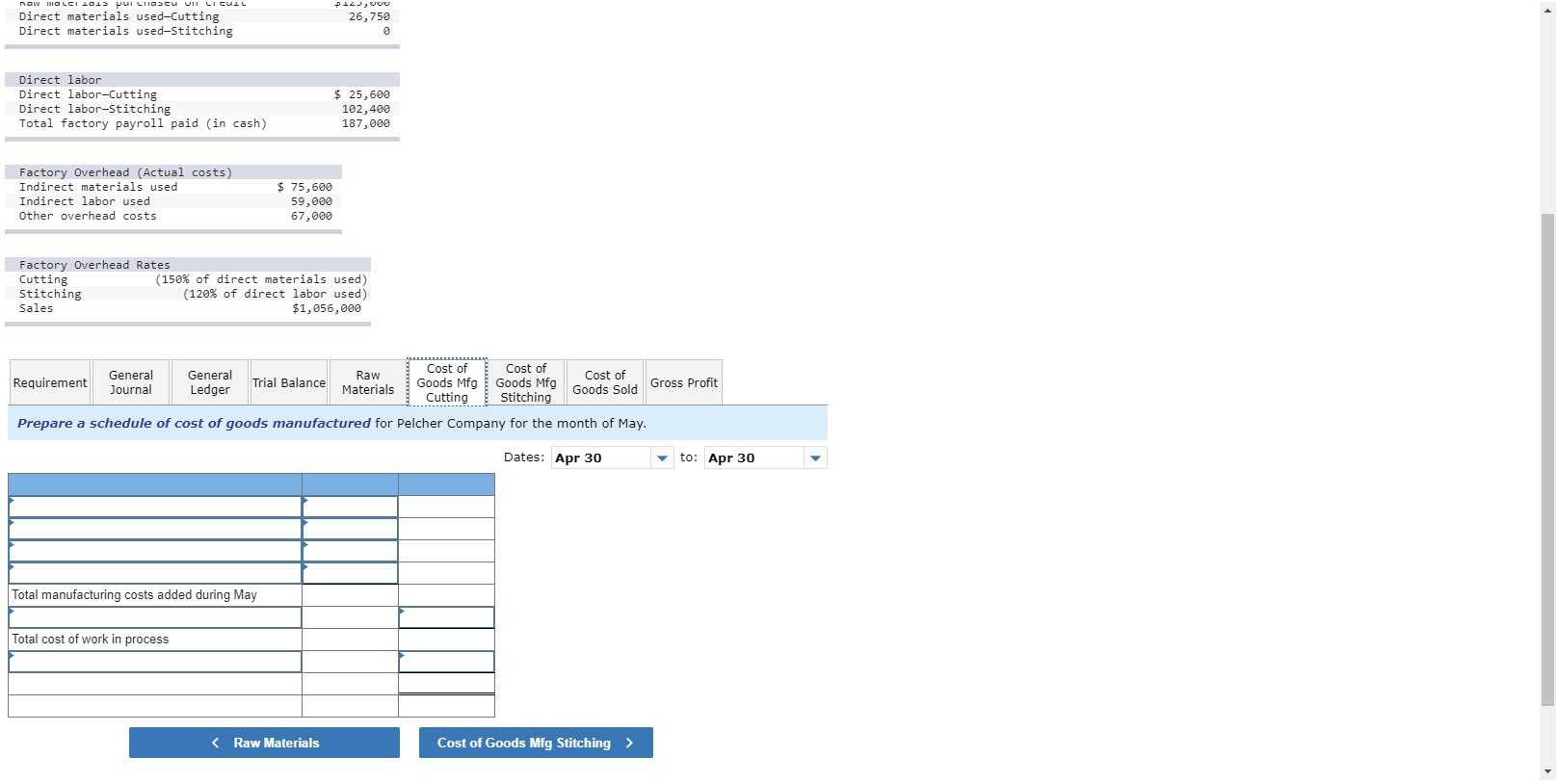Click first row middle amount cell
This screenshot has height=784, width=1558.
350,507
